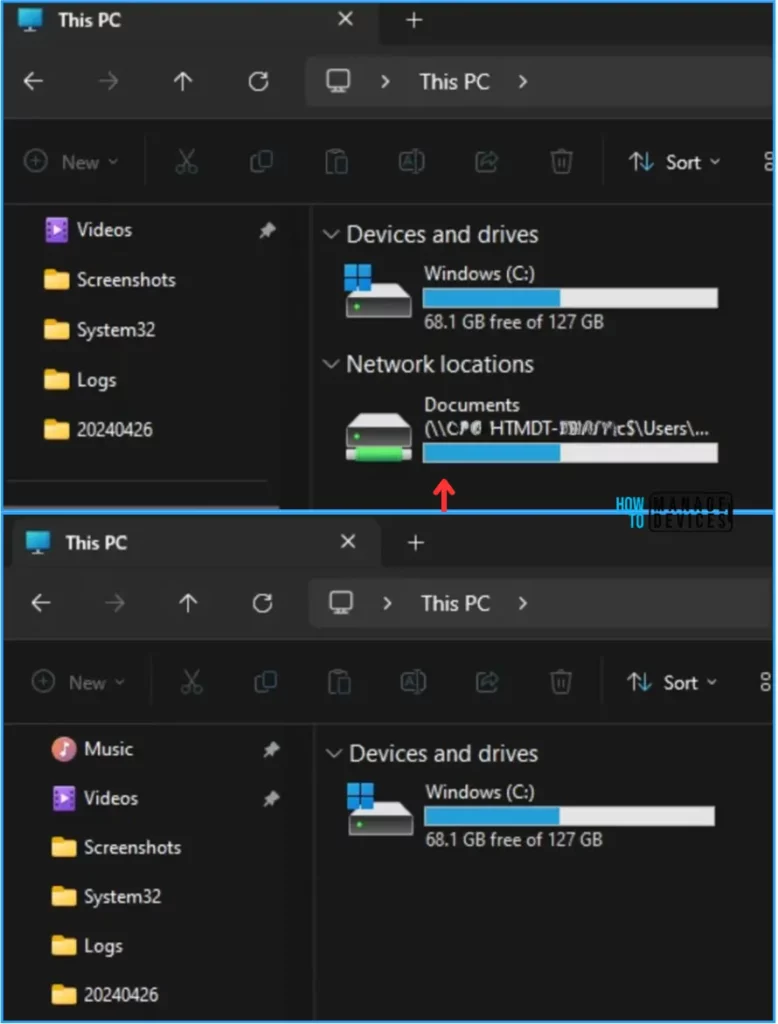Click Cut icon in upper window toolbar
The image size is (778, 1024).
[x=186, y=161]
